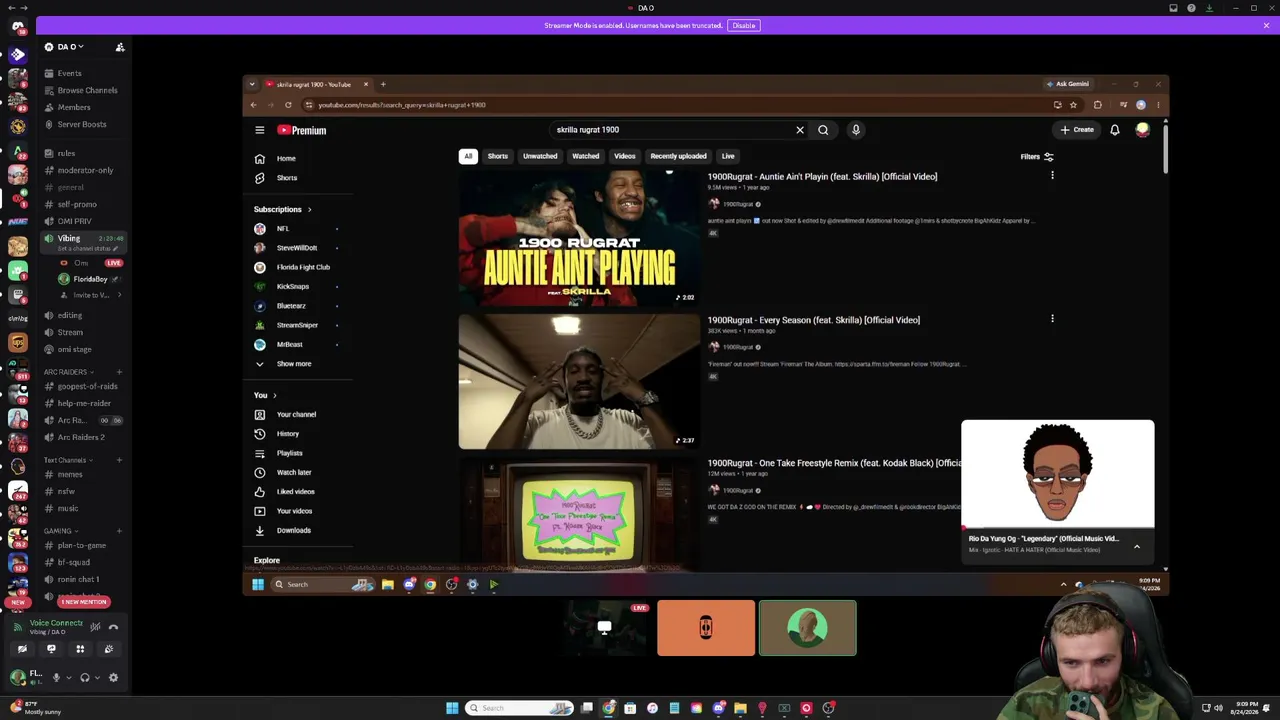
Task: Click the YouTube Create button
Action: coord(1077,130)
